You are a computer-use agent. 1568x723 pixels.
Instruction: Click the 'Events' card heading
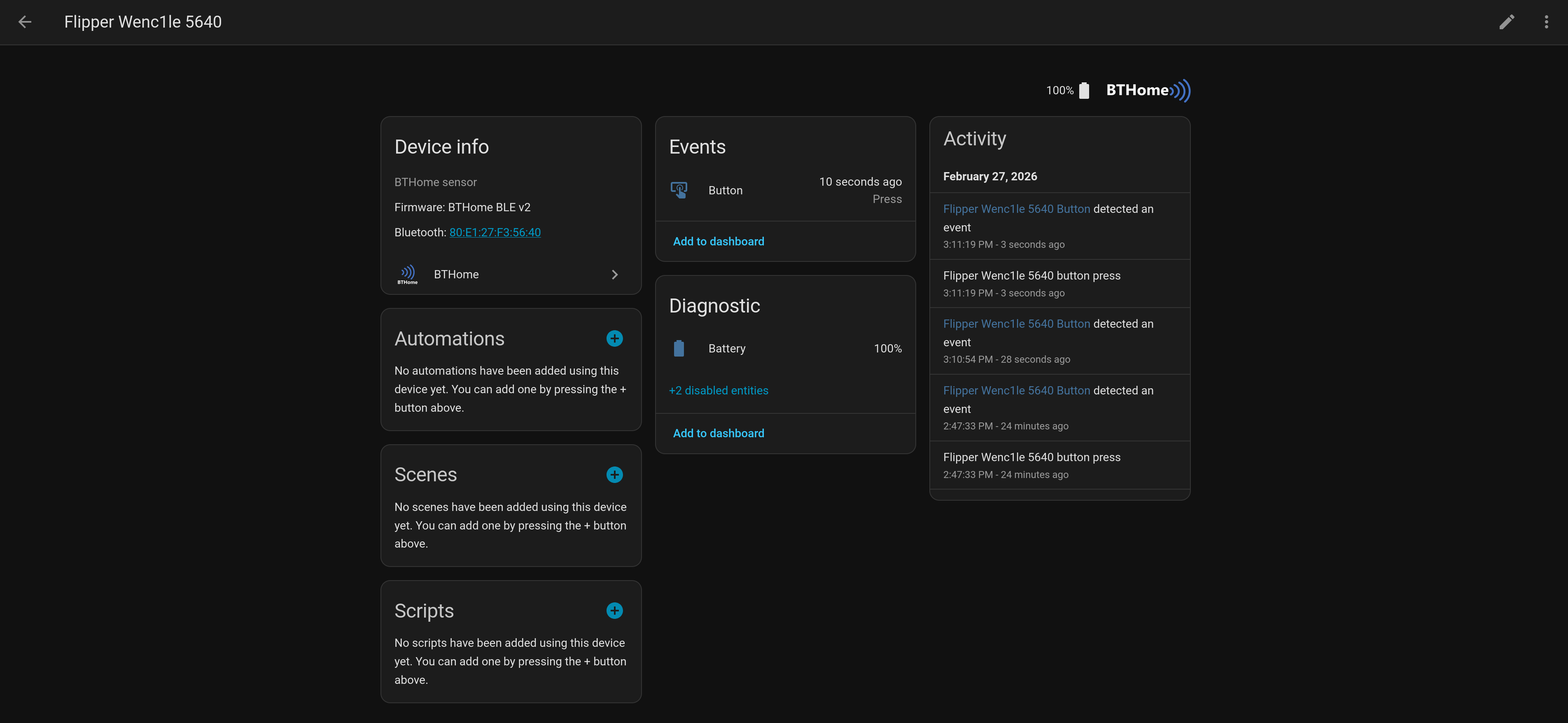coord(697,147)
